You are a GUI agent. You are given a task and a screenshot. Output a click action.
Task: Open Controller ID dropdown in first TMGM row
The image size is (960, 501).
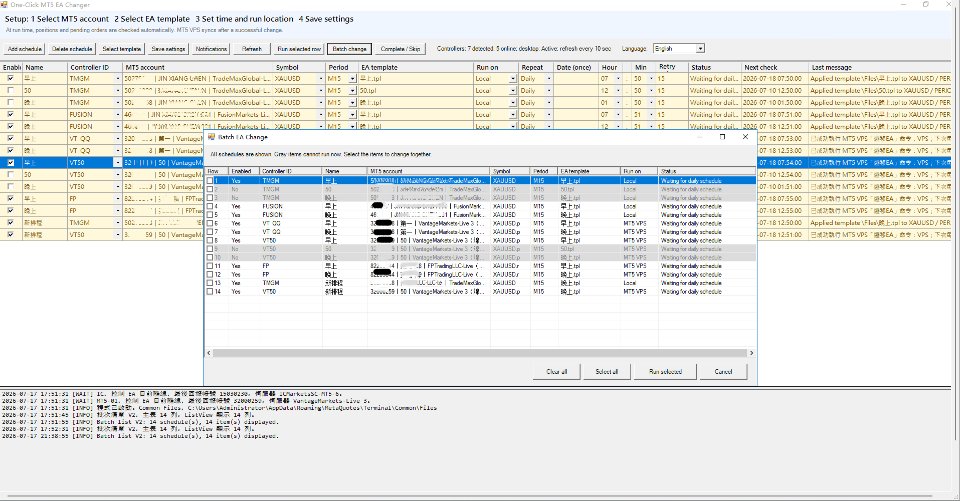(118, 79)
